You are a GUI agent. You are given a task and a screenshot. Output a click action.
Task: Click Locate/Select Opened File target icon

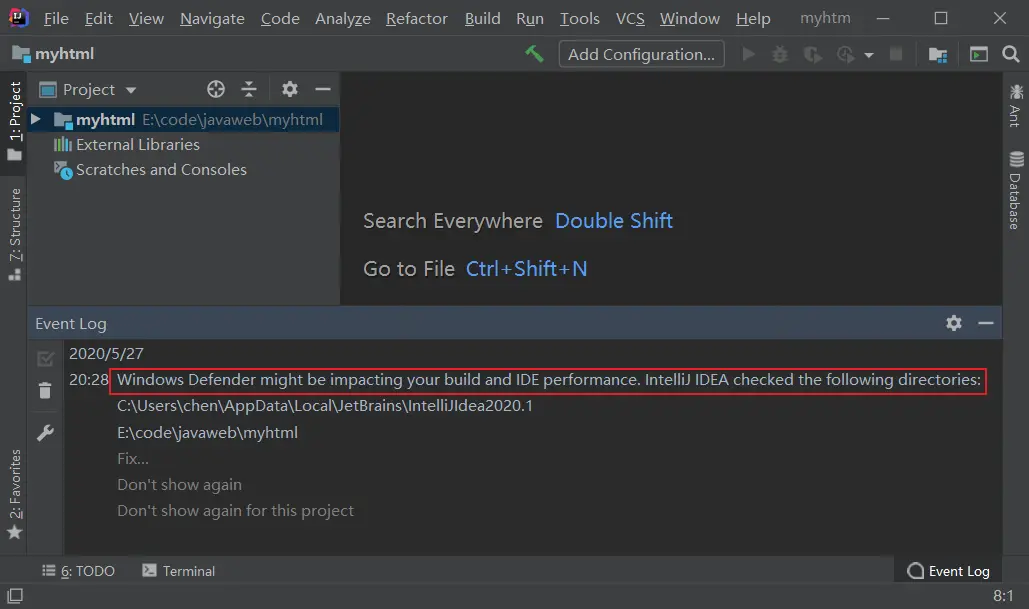(216, 89)
